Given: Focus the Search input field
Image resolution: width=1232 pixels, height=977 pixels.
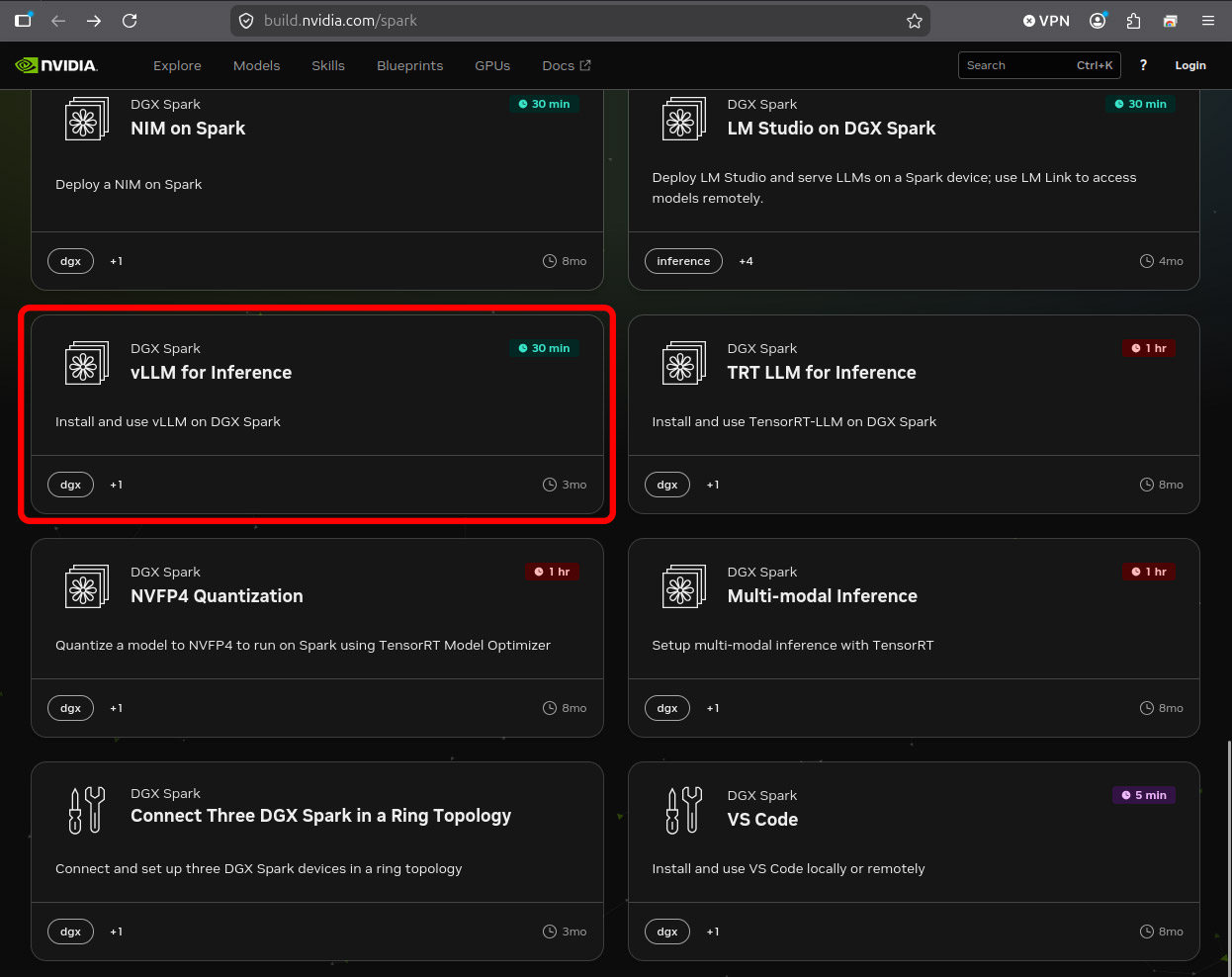Looking at the screenshot, I should click(1039, 65).
